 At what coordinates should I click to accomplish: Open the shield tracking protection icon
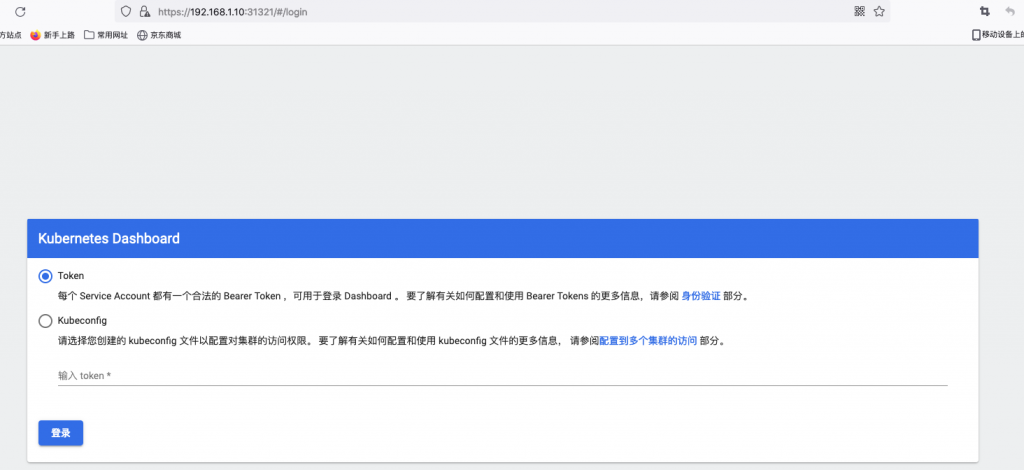pos(127,12)
